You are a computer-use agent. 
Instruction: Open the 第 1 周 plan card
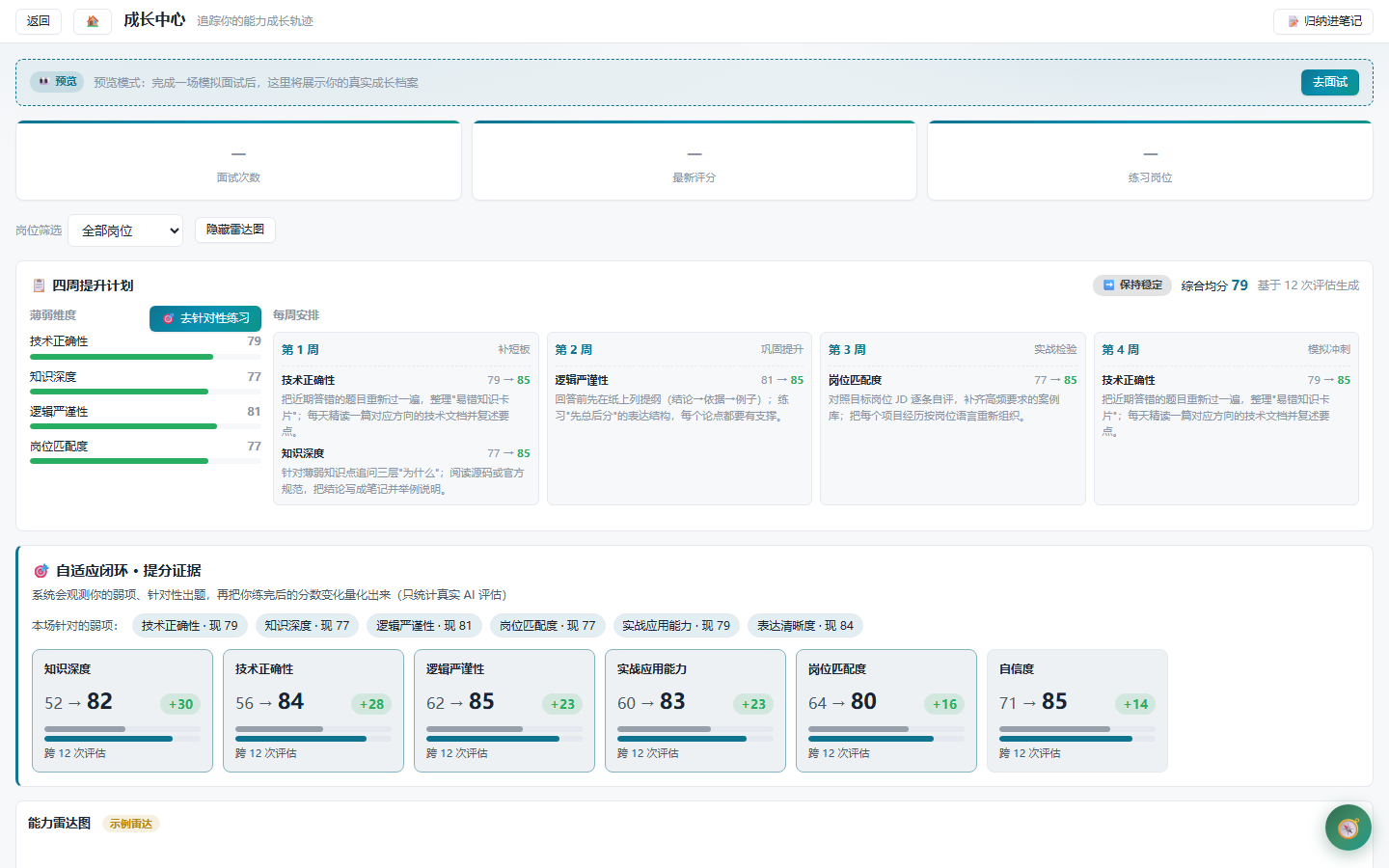(406, 419)
